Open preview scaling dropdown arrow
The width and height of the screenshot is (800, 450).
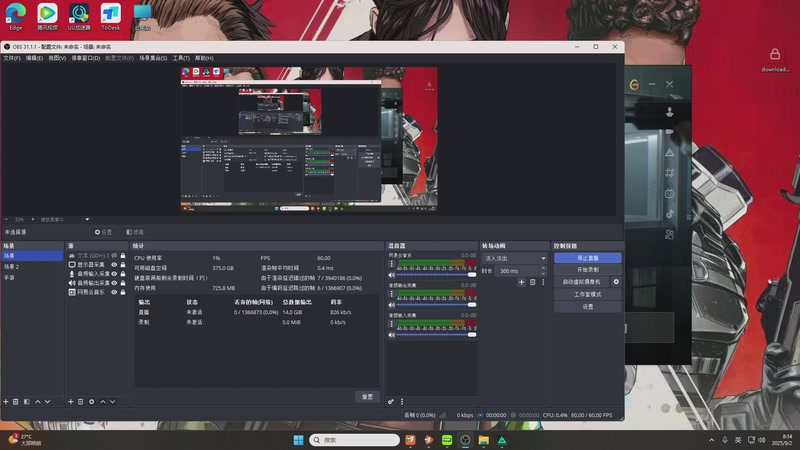click(x=87, y=219)
